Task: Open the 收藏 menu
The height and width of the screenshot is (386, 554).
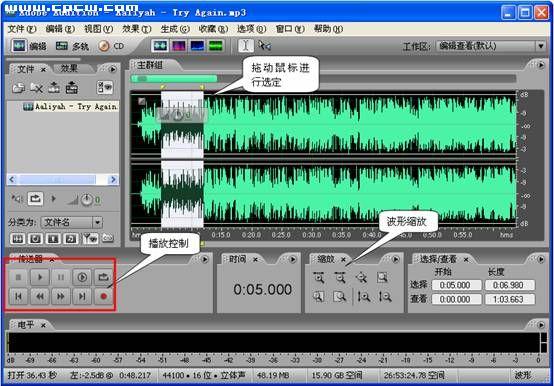Action: [213, 29]
